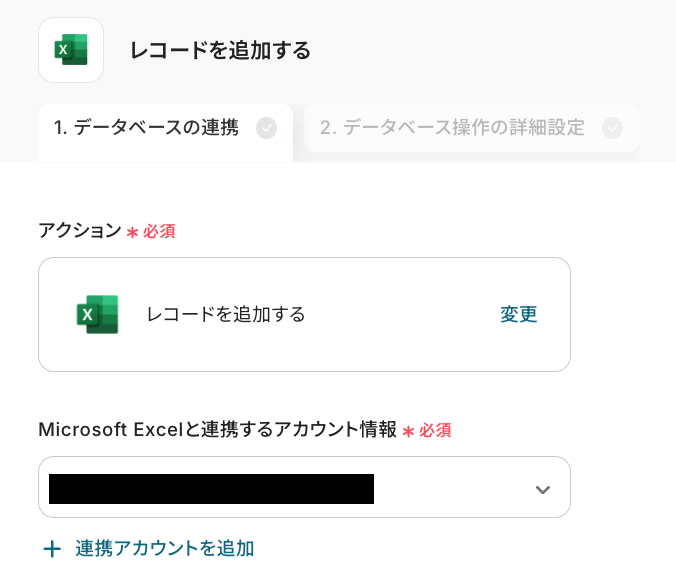Click the アクション field label

click(x=79, y=230)
